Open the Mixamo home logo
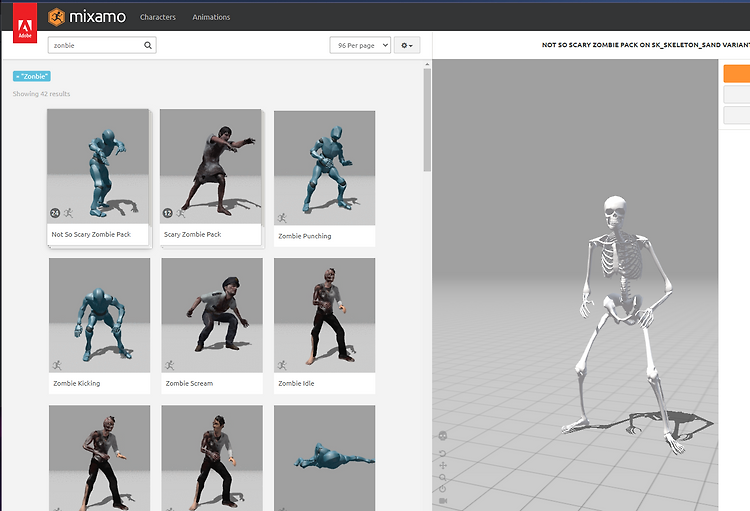This screenshot has width=750, height=511. [x=87, y=17]
